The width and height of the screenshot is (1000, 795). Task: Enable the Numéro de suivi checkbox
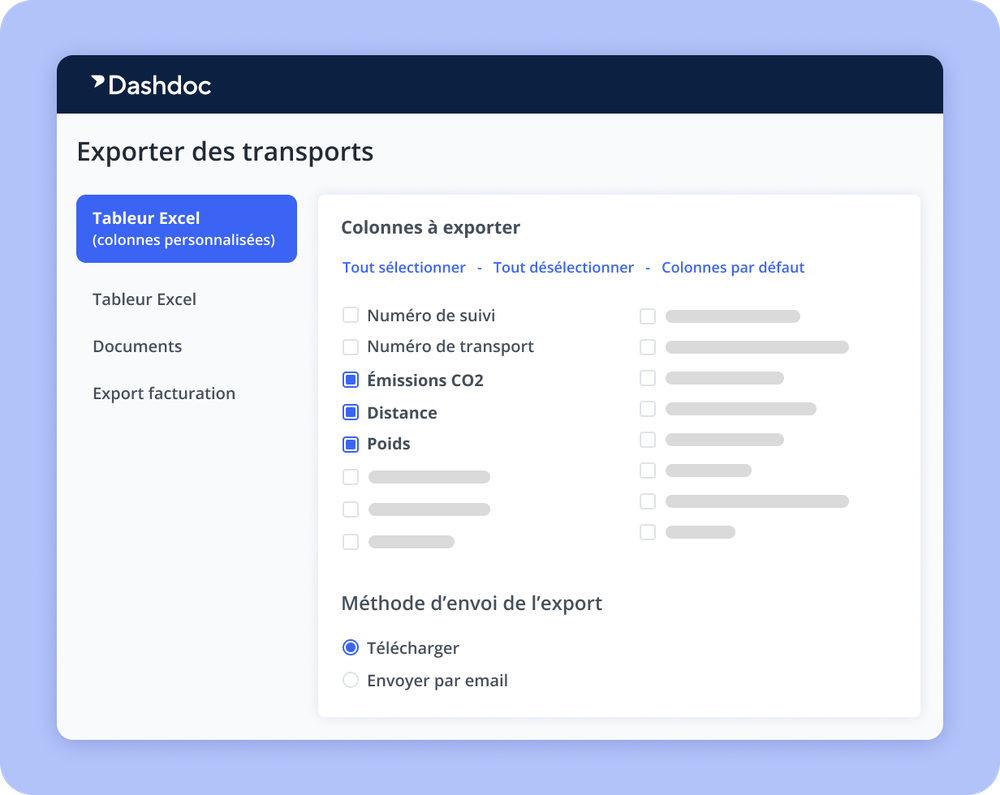(351, 314)
